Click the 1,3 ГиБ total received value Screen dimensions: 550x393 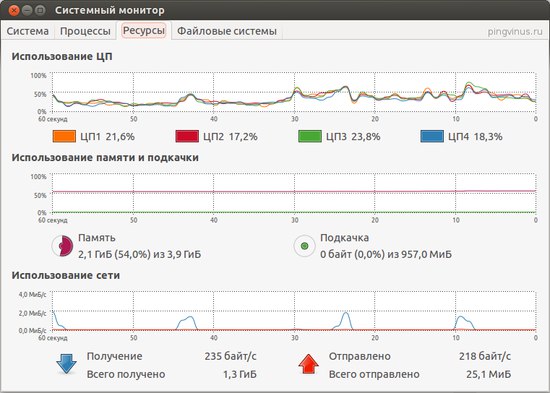(240, 374)
